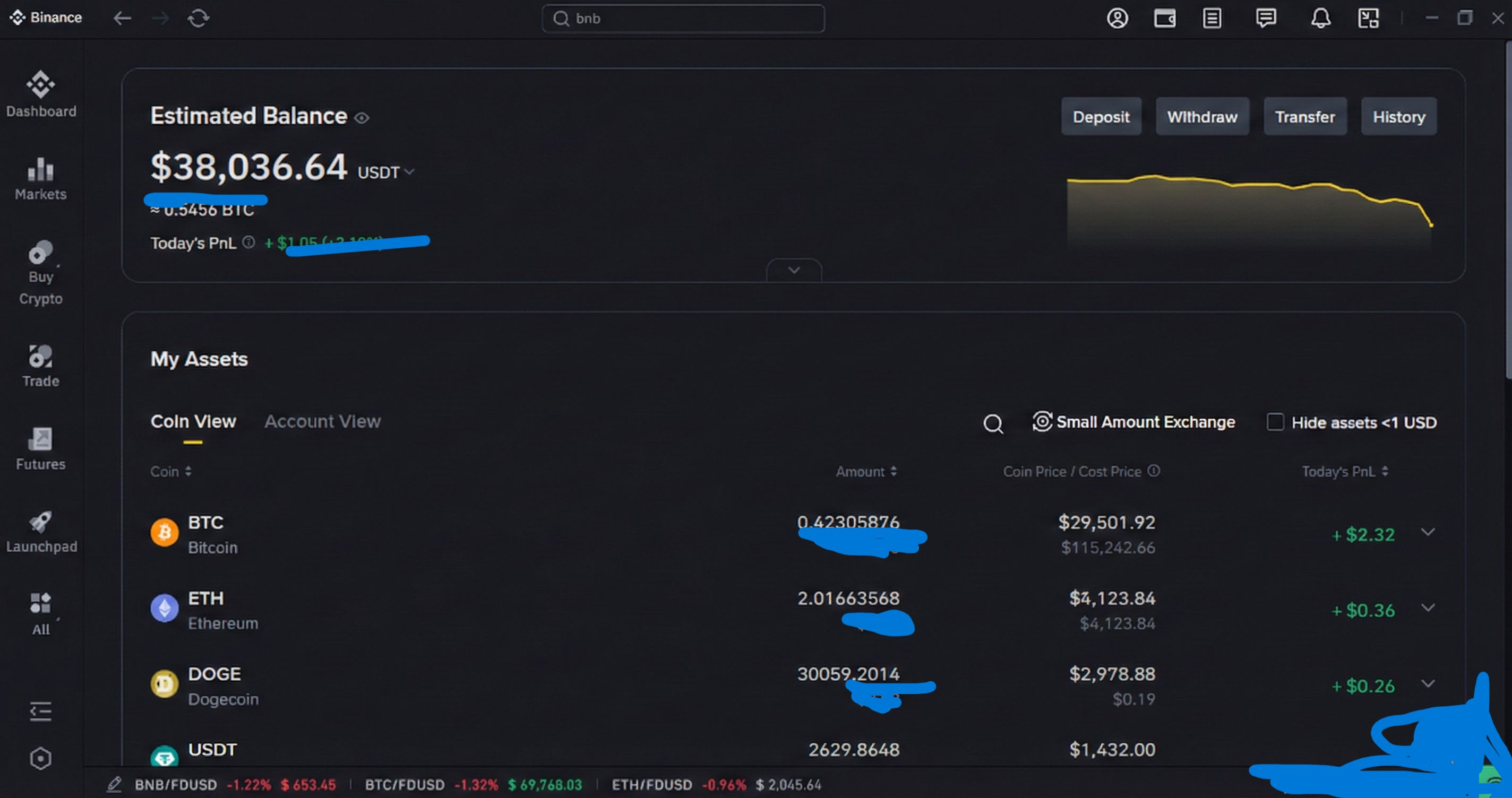Search assets with magnifier icon
Image resolution: width=1512 pixels, height=798 pixels.
[993, 423]
